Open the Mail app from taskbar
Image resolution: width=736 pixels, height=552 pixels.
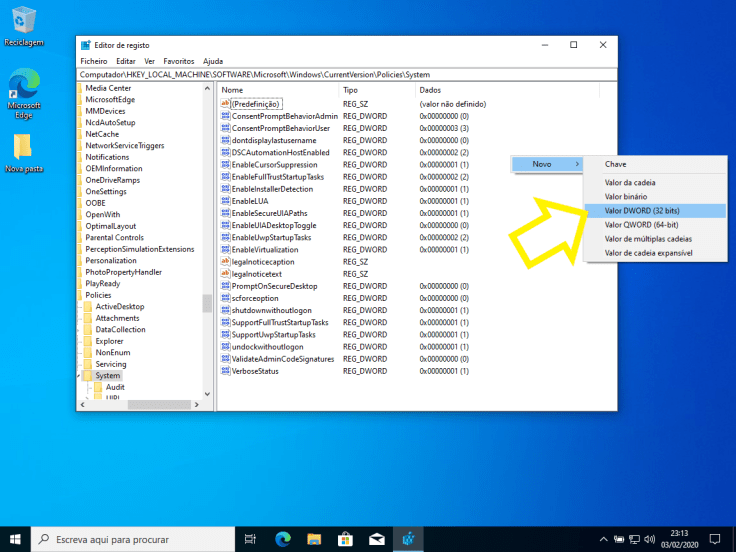coord(376,540)
